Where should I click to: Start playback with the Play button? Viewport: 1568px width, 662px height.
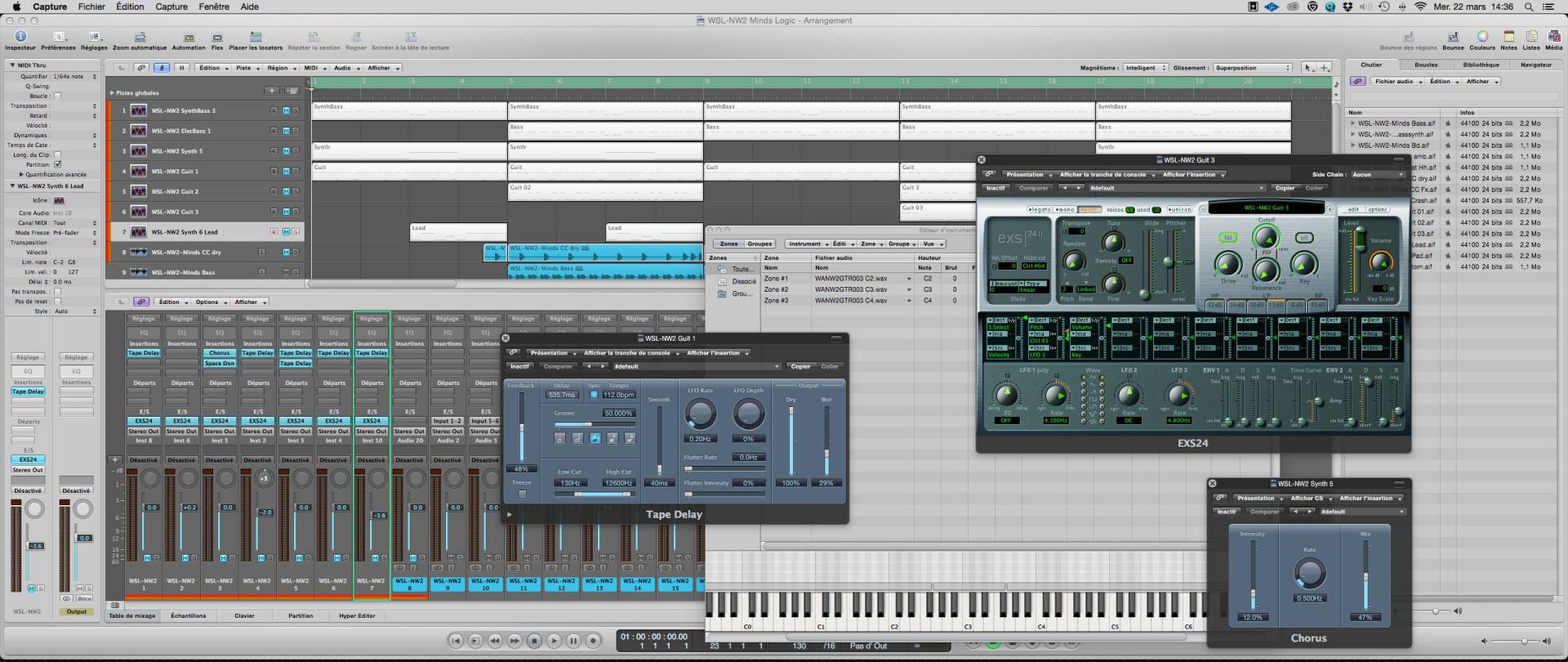(554, 641)
